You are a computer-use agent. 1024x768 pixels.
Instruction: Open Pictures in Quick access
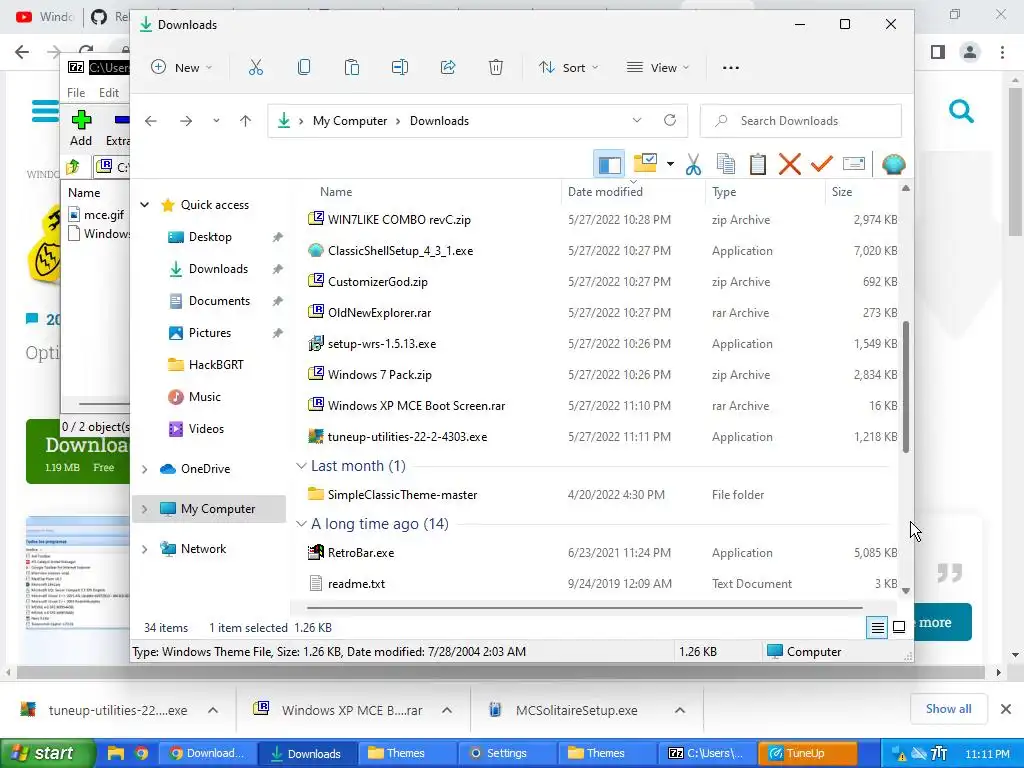click(x=210, y=332)
